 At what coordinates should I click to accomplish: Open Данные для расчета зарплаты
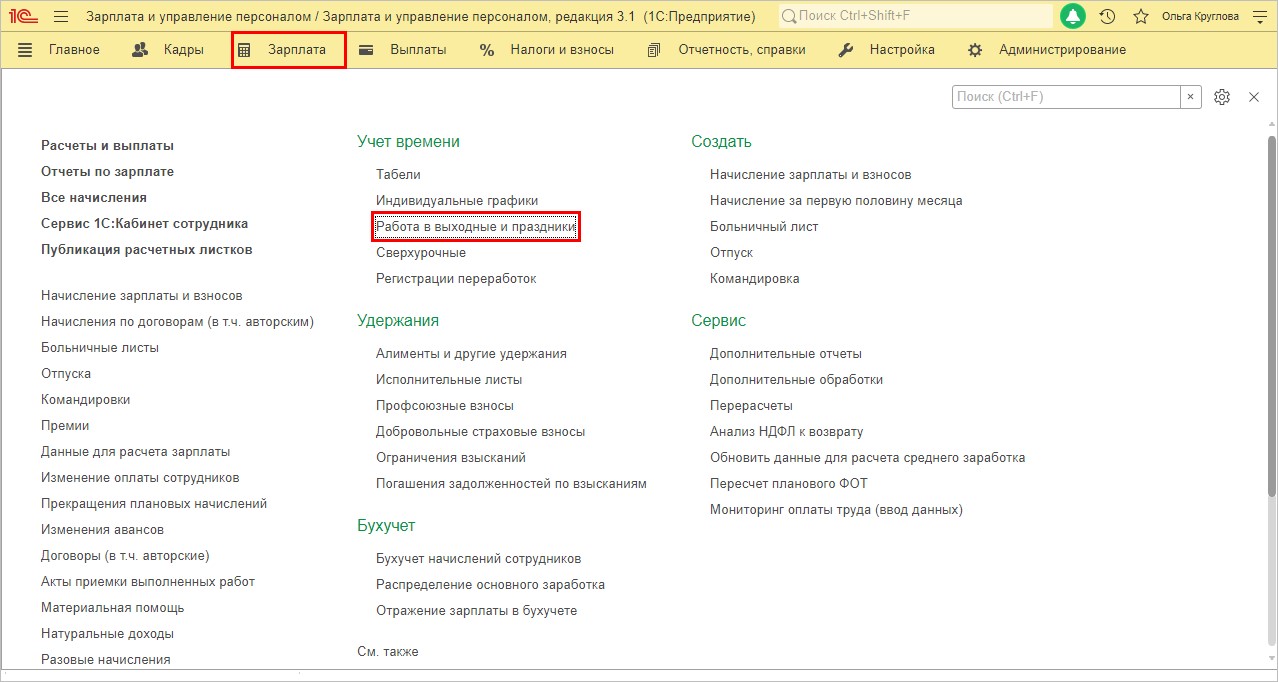(135, 451)
